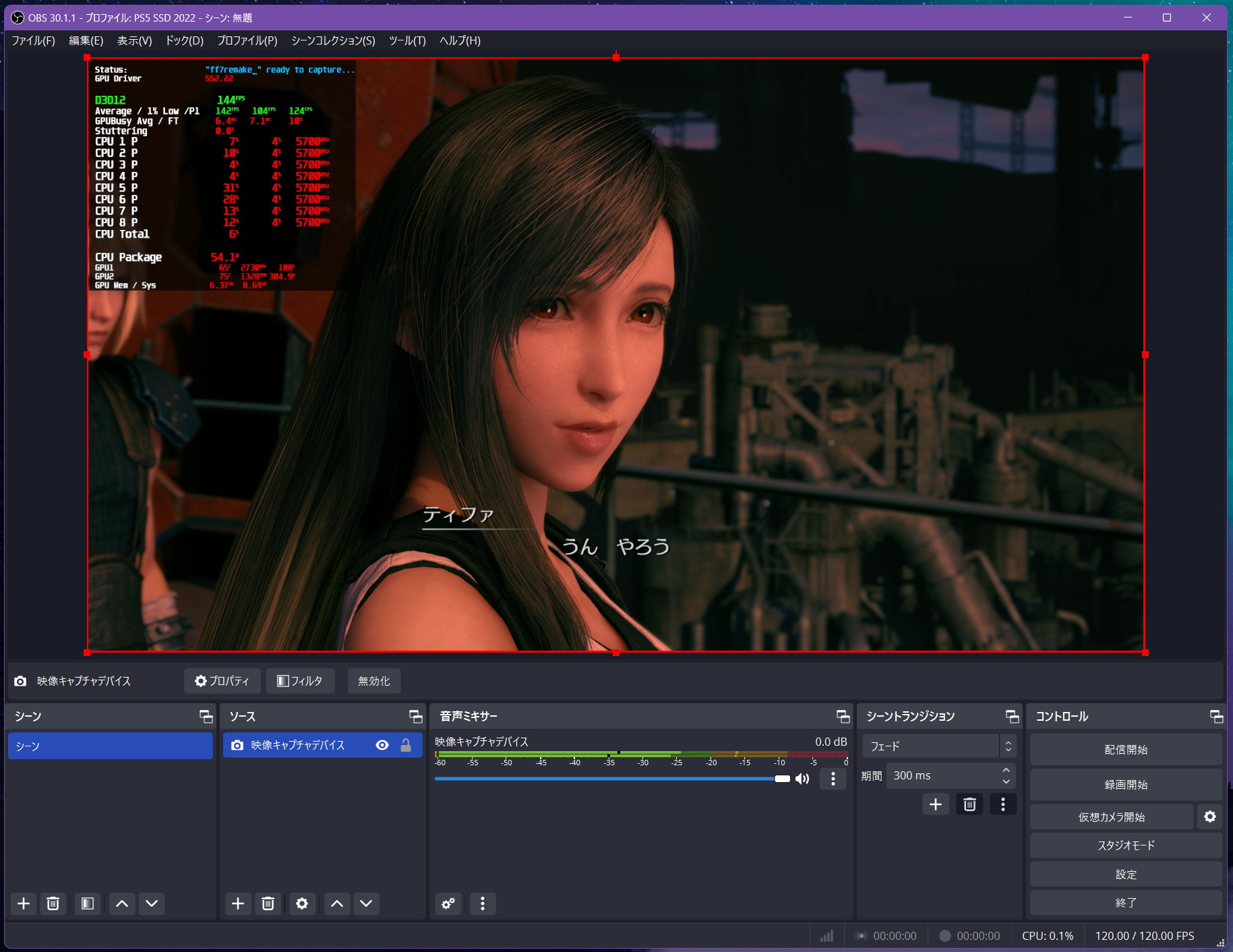Remove selected source using trash icon
1233x952 pixels.
[x=268, y=903]
